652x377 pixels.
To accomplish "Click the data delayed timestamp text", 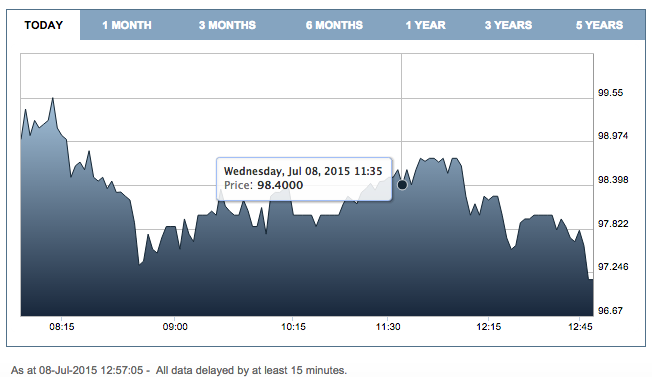I will [179, 370].
